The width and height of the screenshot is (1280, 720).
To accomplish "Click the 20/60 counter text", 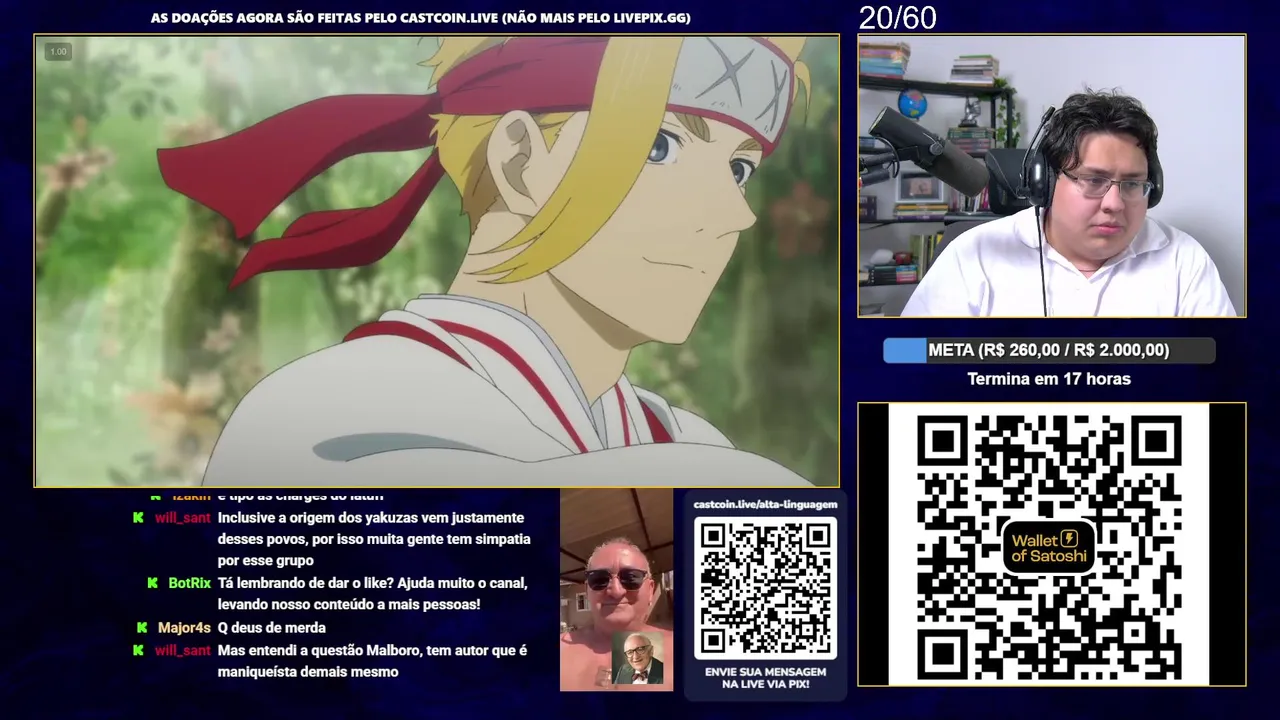I will [x=897, y=17].
